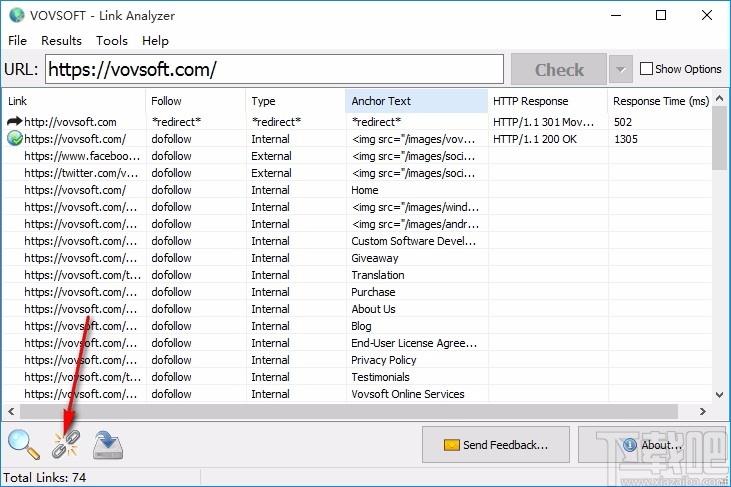Click the 'Total Links: 74' status text
The image size is (731, 487).
(45, 478)
